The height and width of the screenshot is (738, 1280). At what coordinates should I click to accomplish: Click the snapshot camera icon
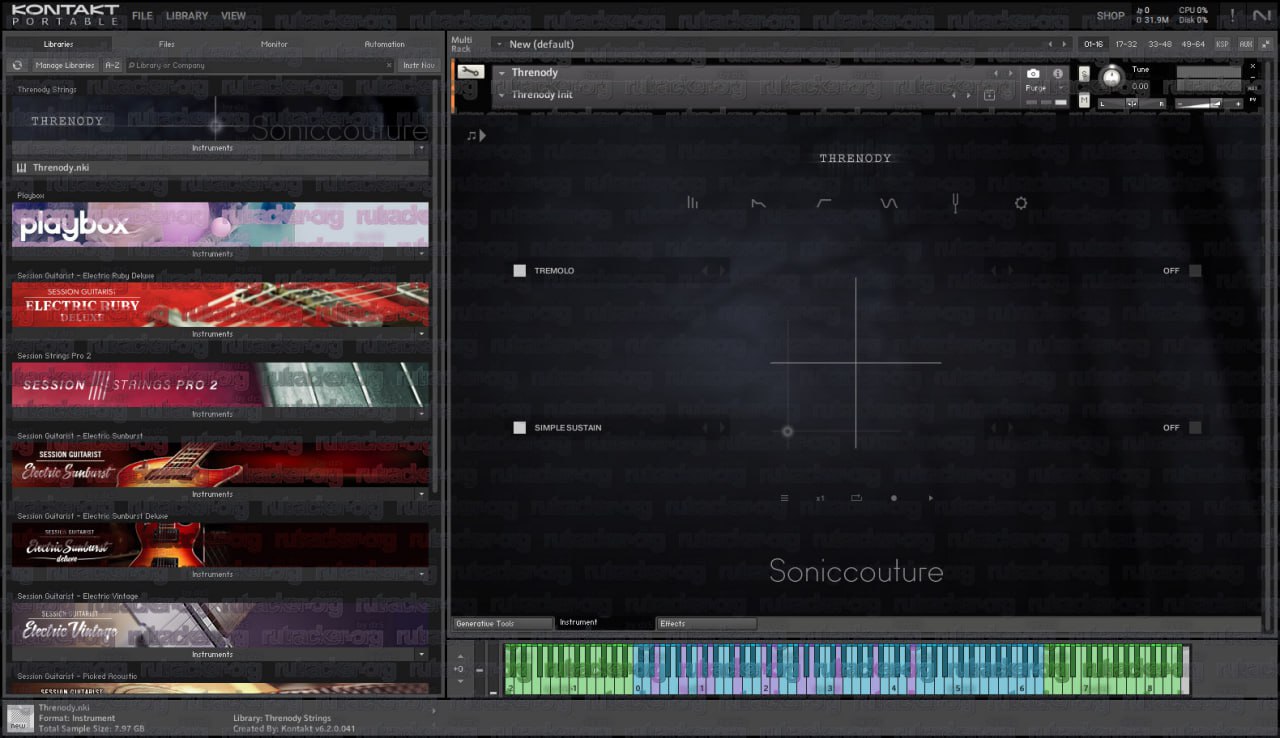pyautogui.click(x=1033, y=73)
